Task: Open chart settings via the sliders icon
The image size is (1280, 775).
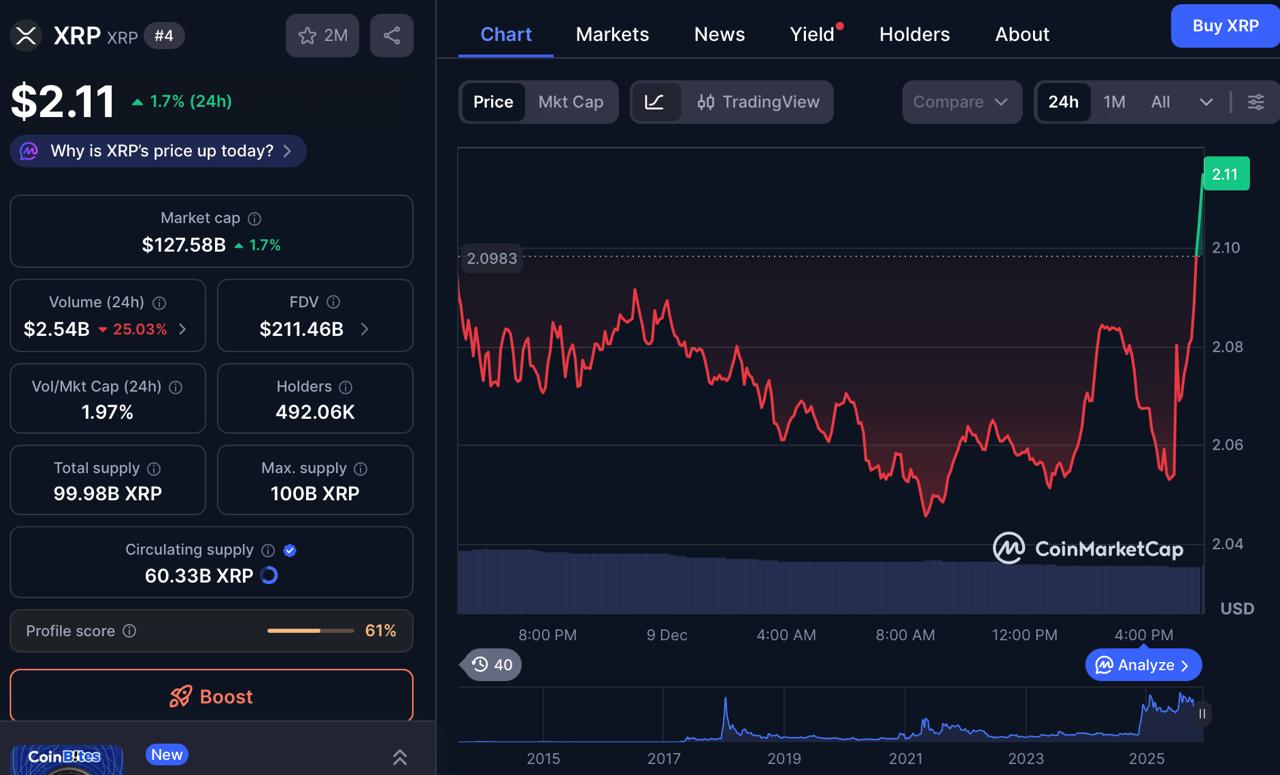Action: [x=1256, y=102]
